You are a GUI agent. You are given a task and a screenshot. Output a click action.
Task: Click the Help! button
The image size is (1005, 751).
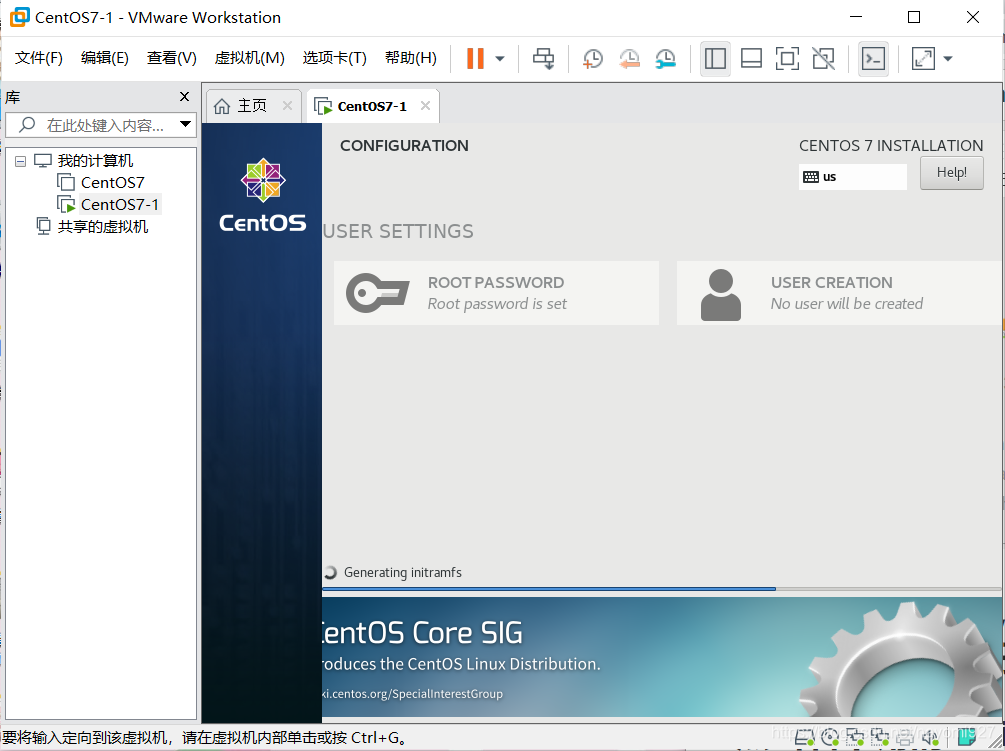952,173
